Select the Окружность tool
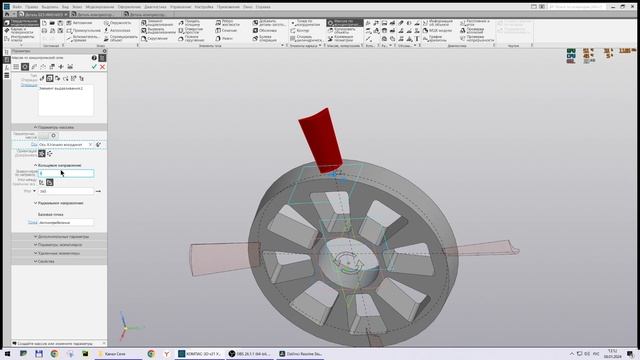 (118, 23)
